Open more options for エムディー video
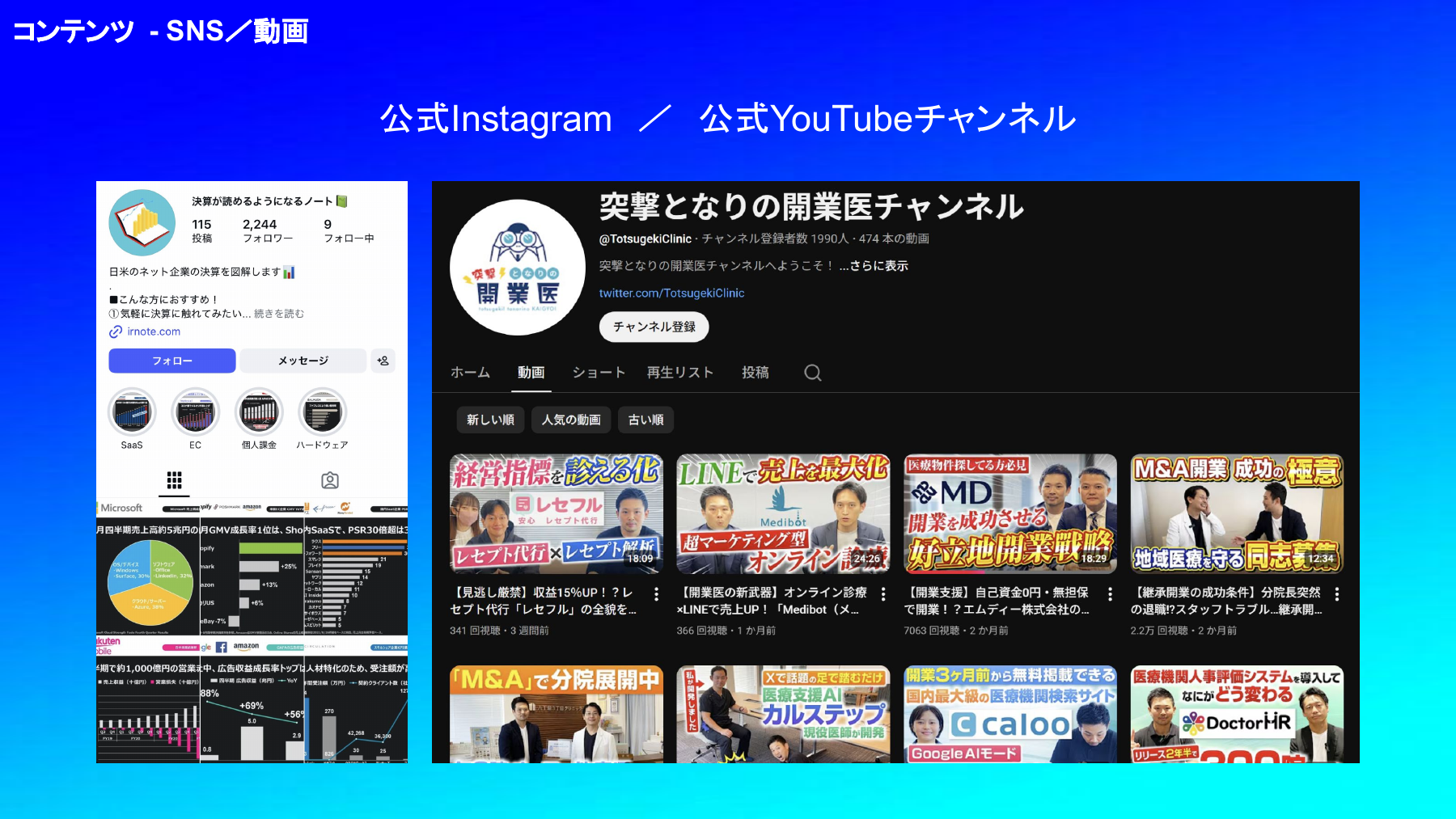1456x819 pixels. 1110,594
